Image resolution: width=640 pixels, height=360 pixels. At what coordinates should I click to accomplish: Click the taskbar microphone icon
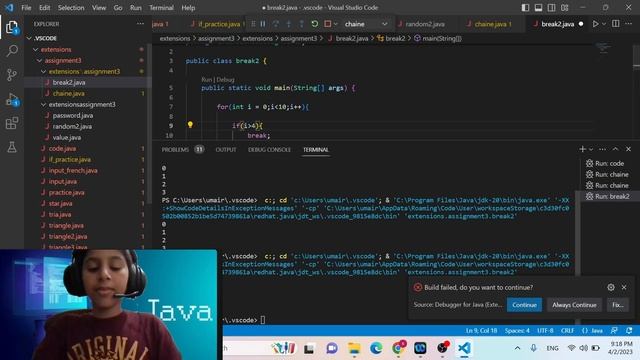click(x=533, y=348)
